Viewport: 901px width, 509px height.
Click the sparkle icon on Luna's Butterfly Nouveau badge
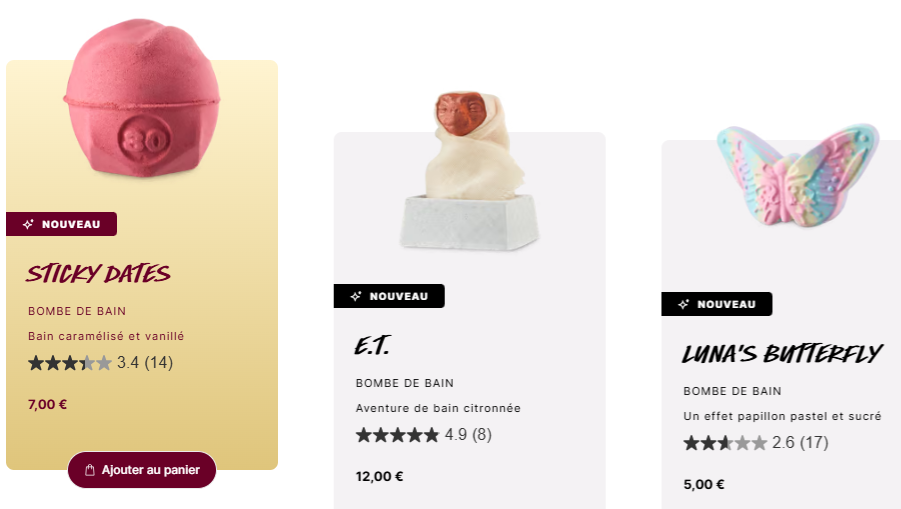point(683,304)
